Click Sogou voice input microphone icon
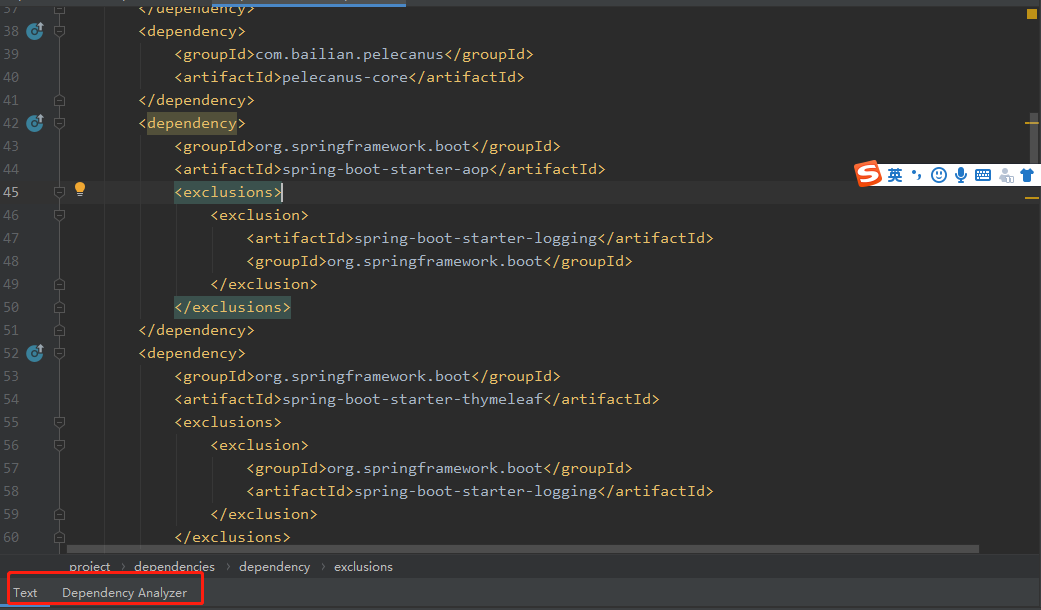The image size is (1041, 610). tap(961, 175)
